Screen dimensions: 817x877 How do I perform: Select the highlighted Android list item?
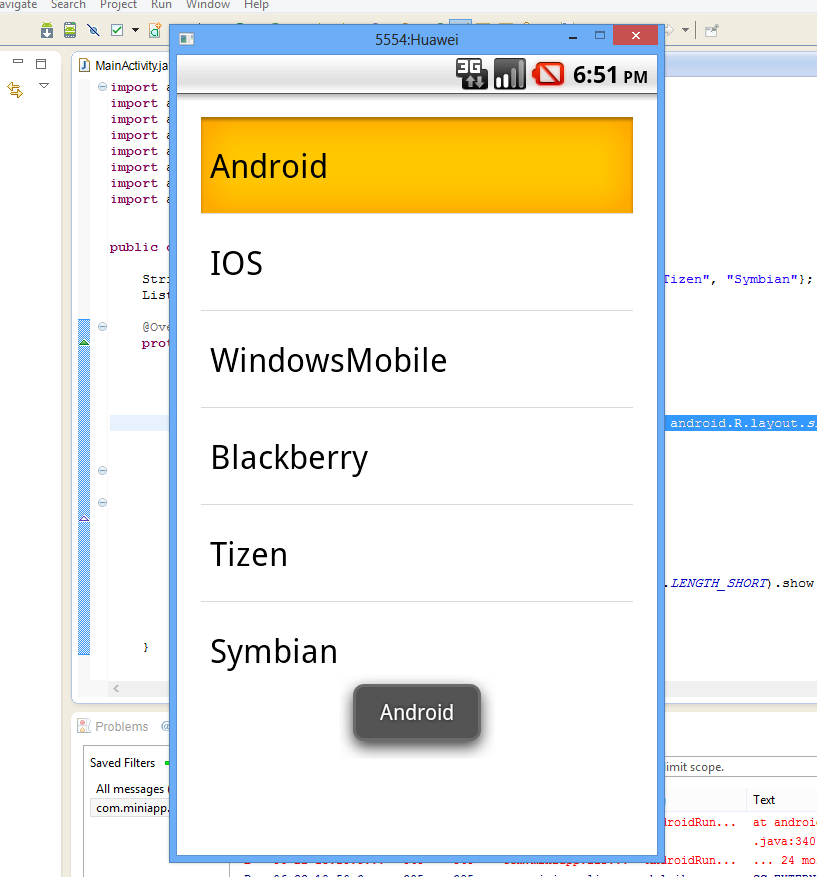pos(417,165)
